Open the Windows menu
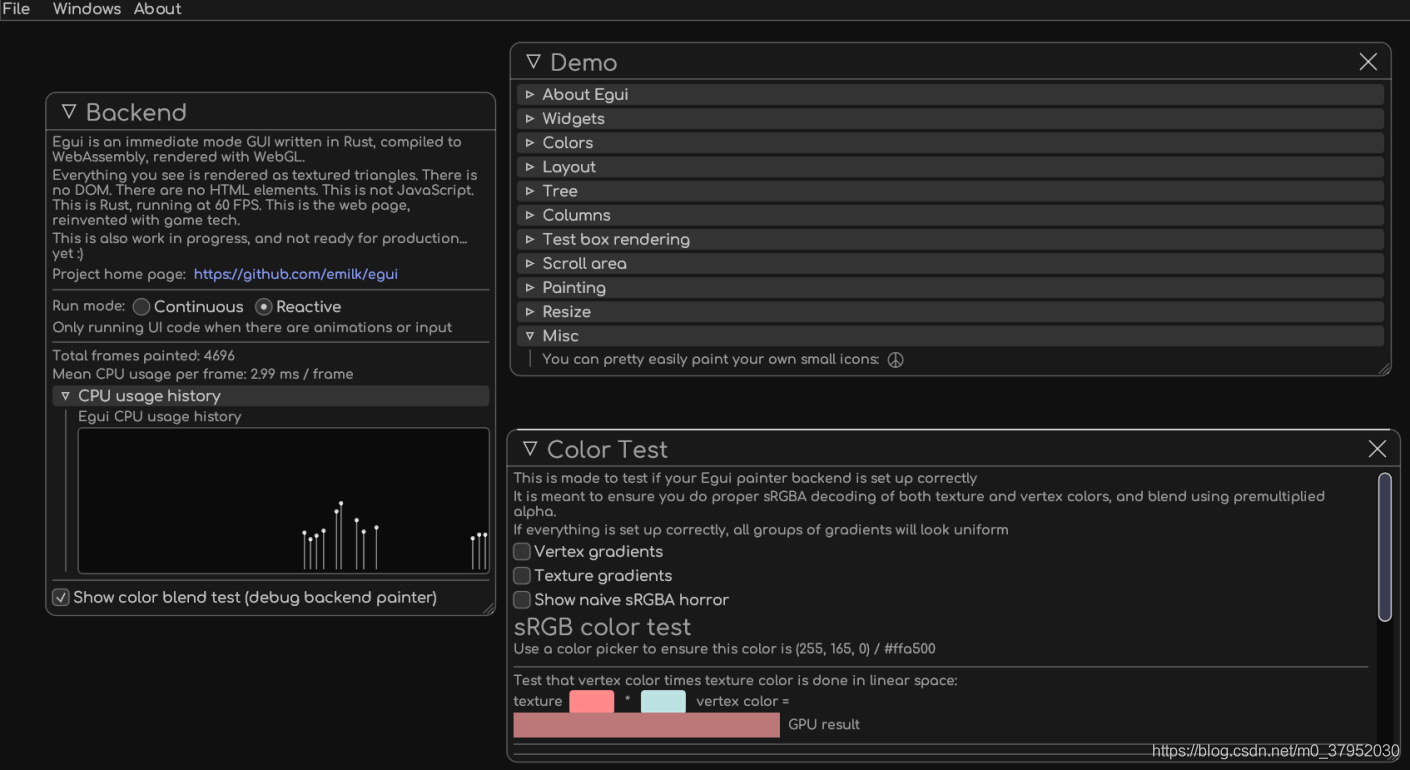Screen dimensions: 1410x770 (86, 9)
